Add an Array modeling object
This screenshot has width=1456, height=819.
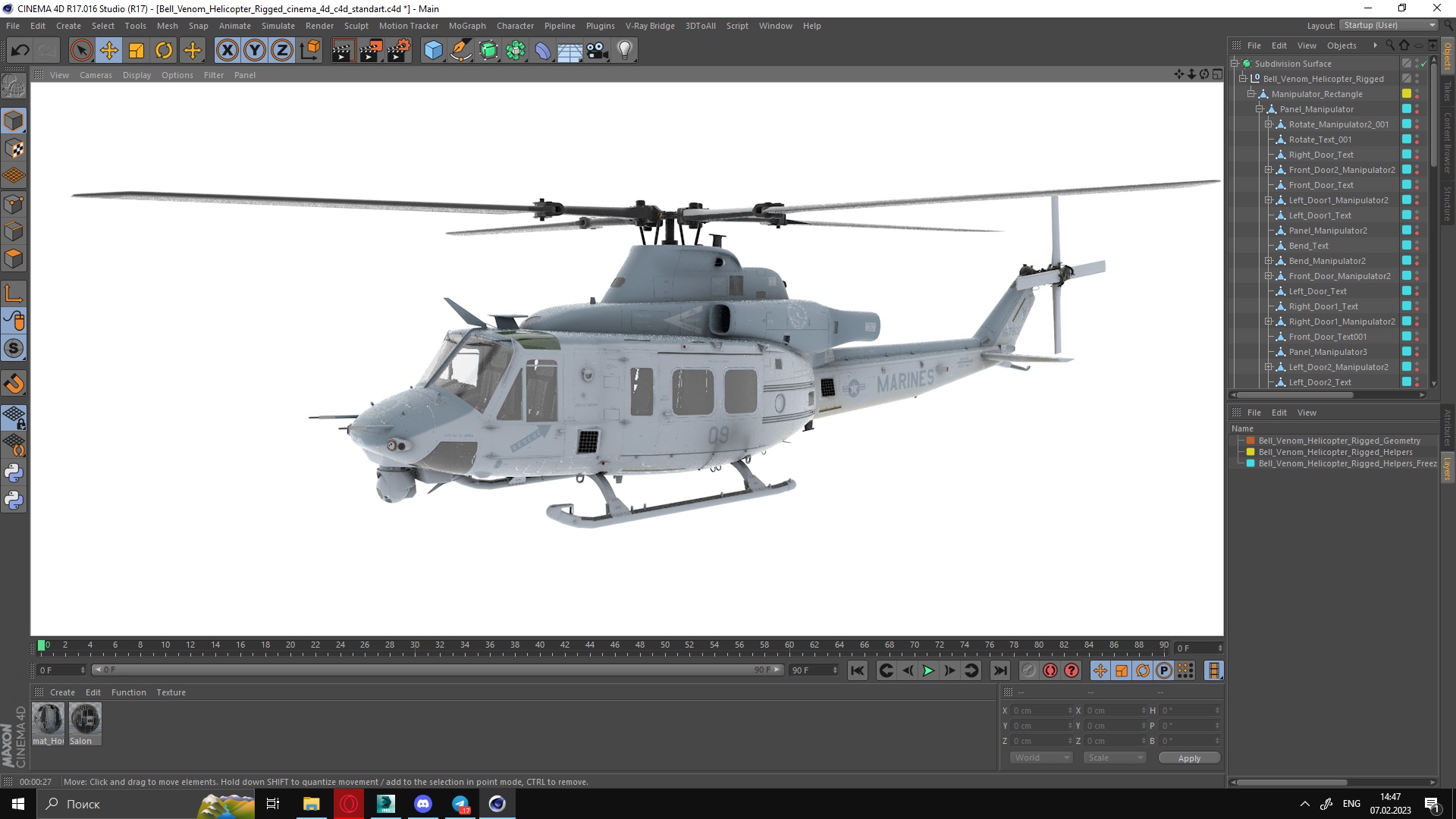tap(516, 51)
